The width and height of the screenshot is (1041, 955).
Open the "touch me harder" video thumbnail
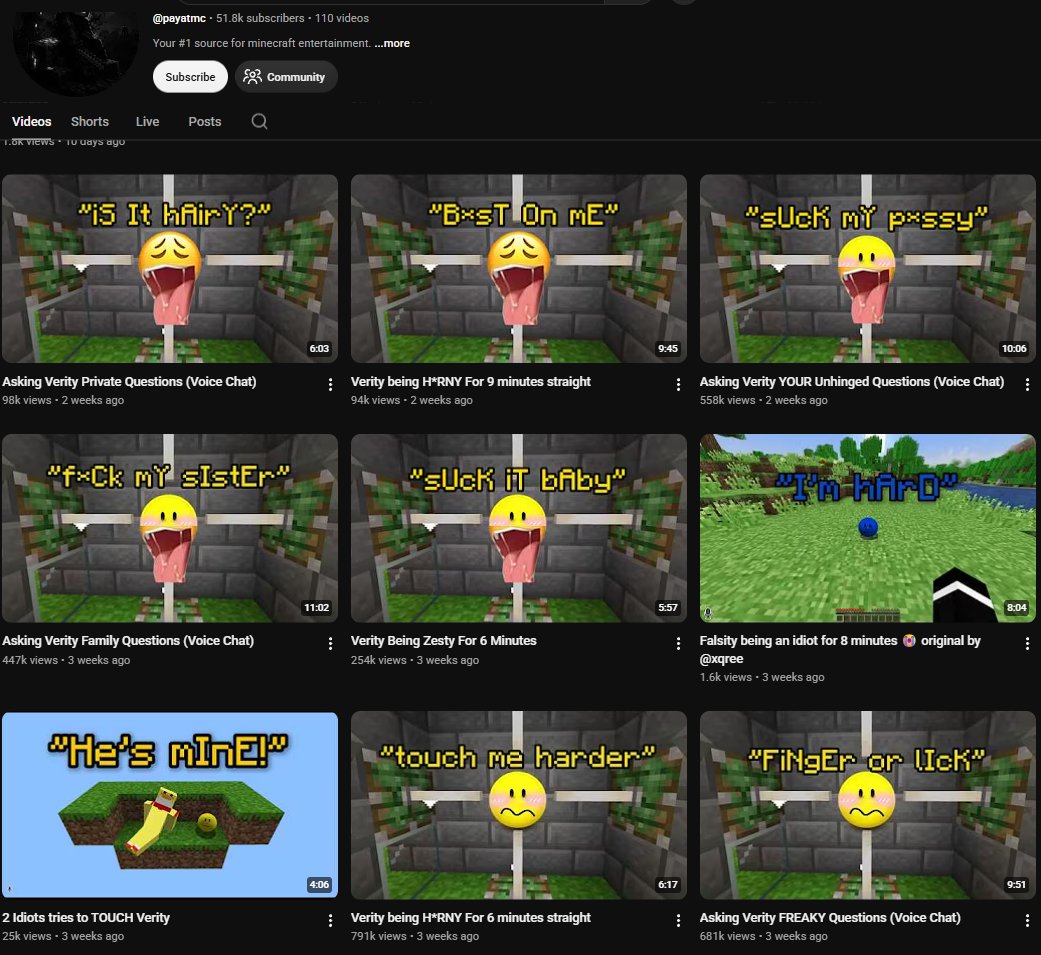519,805
